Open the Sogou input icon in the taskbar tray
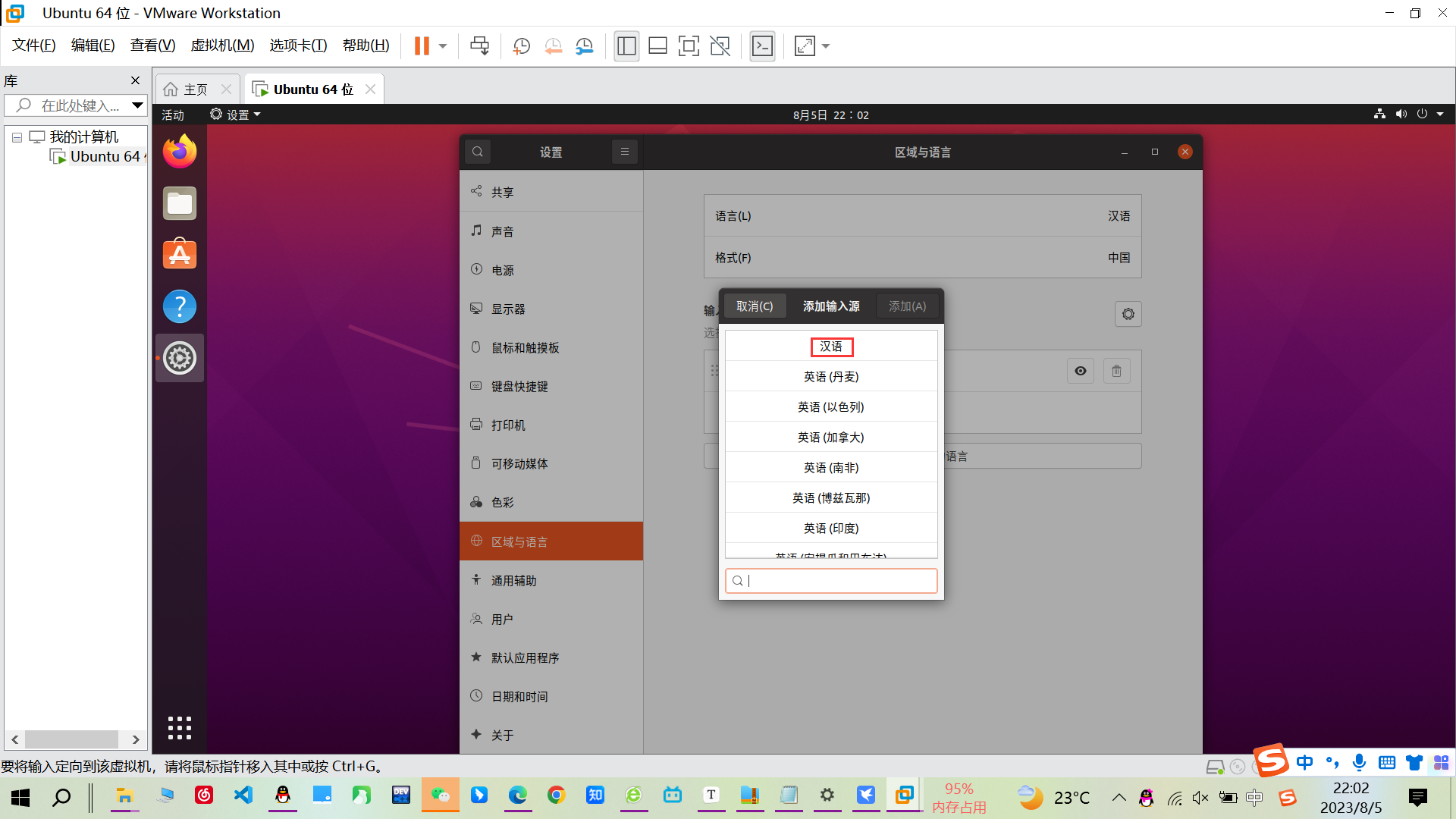1456x819 pixels. tap(1287, 797)
